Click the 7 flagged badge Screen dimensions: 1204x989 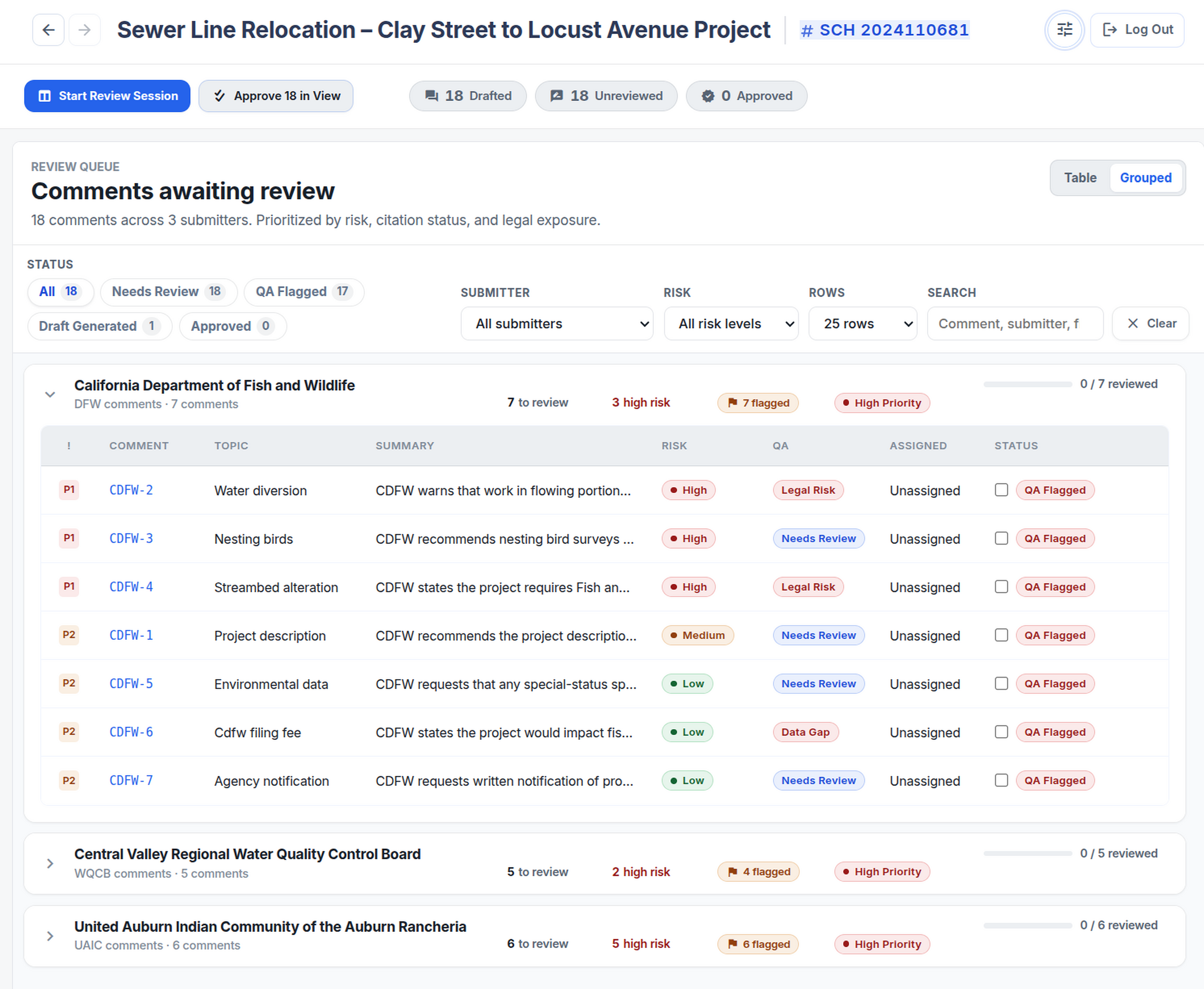pos(758,403)
